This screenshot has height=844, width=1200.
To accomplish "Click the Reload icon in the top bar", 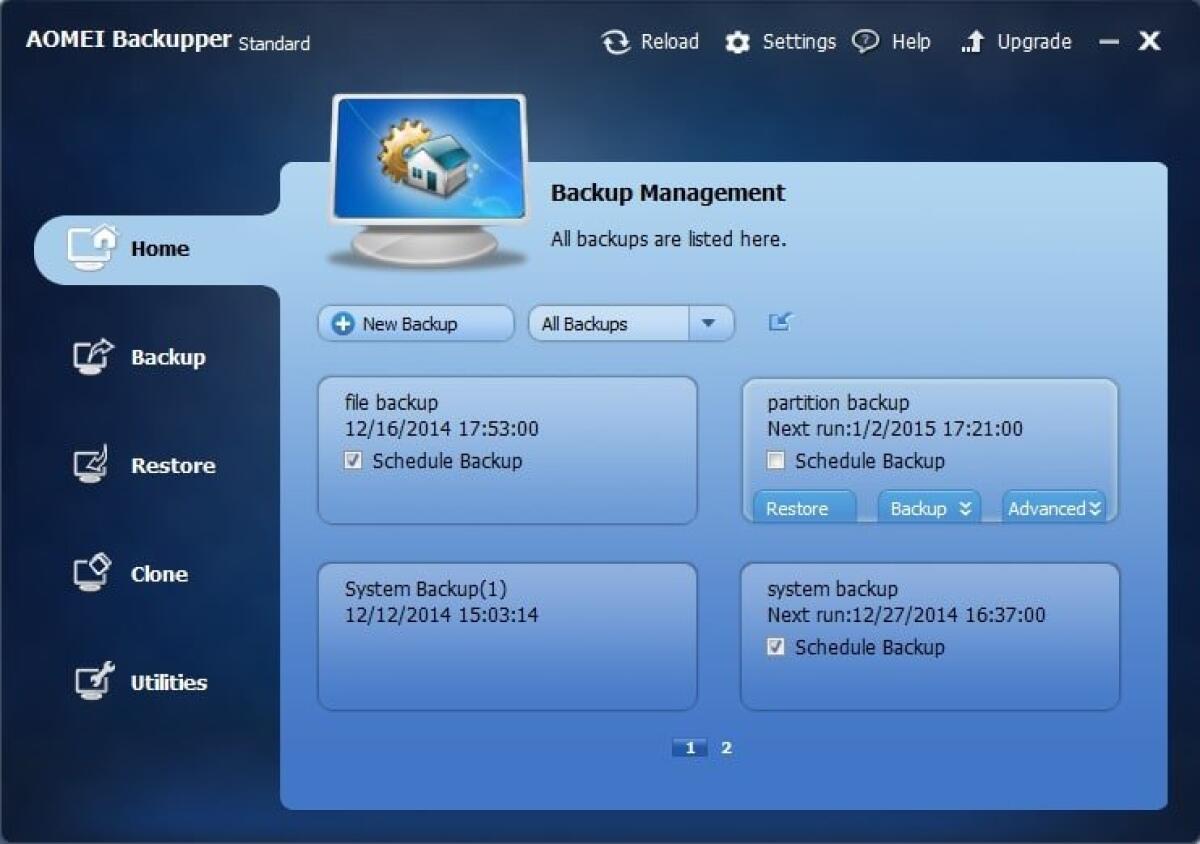I will pos(614,42).
